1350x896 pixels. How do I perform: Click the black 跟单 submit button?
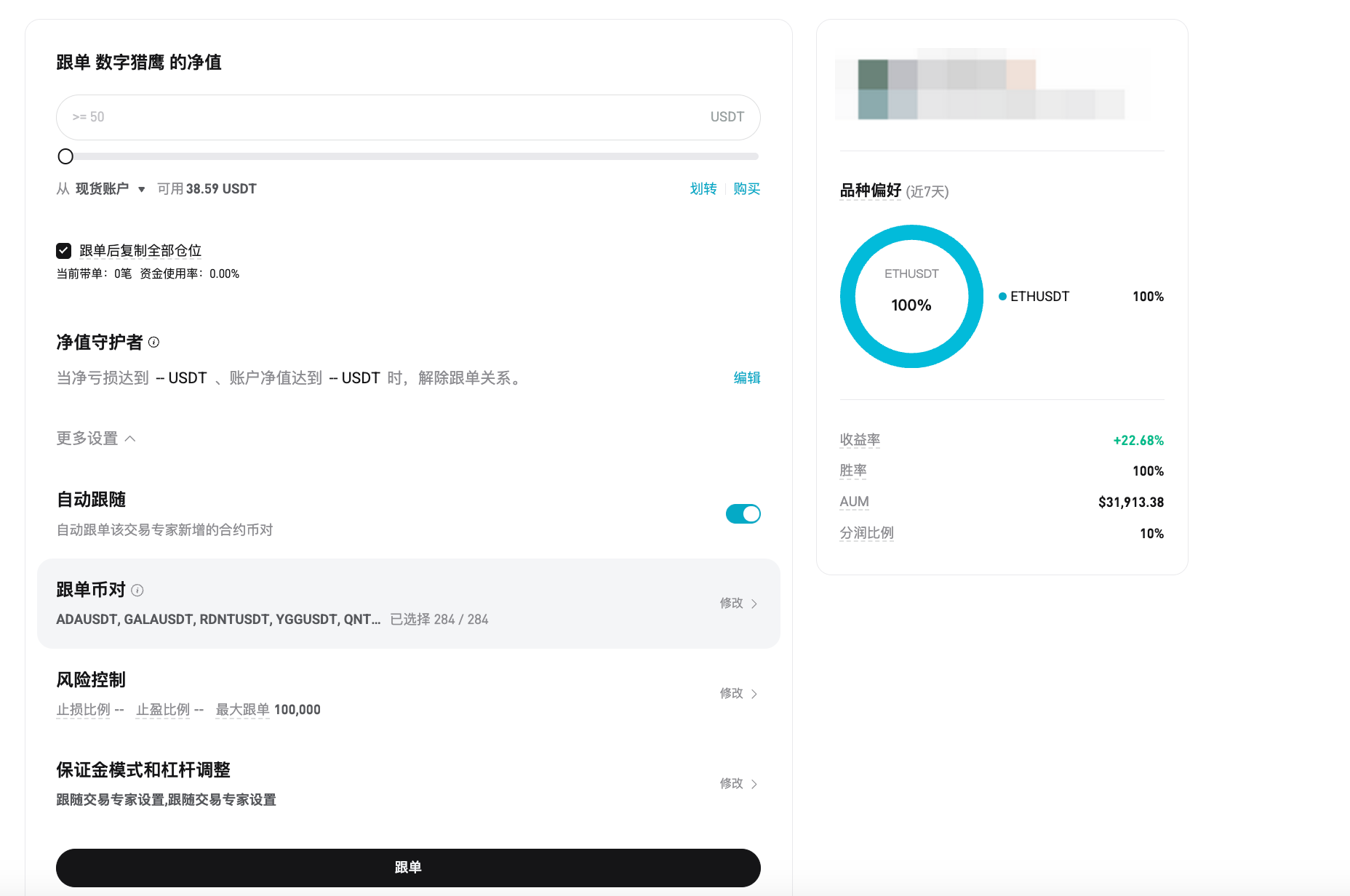click(x=408, y=868)
